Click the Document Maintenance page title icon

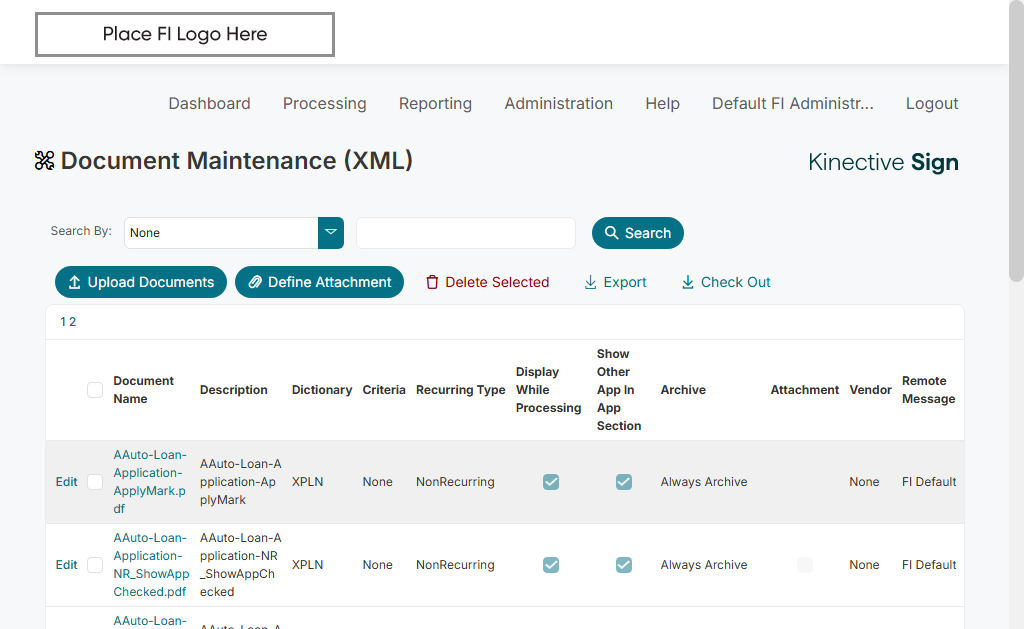pos(44,161)
